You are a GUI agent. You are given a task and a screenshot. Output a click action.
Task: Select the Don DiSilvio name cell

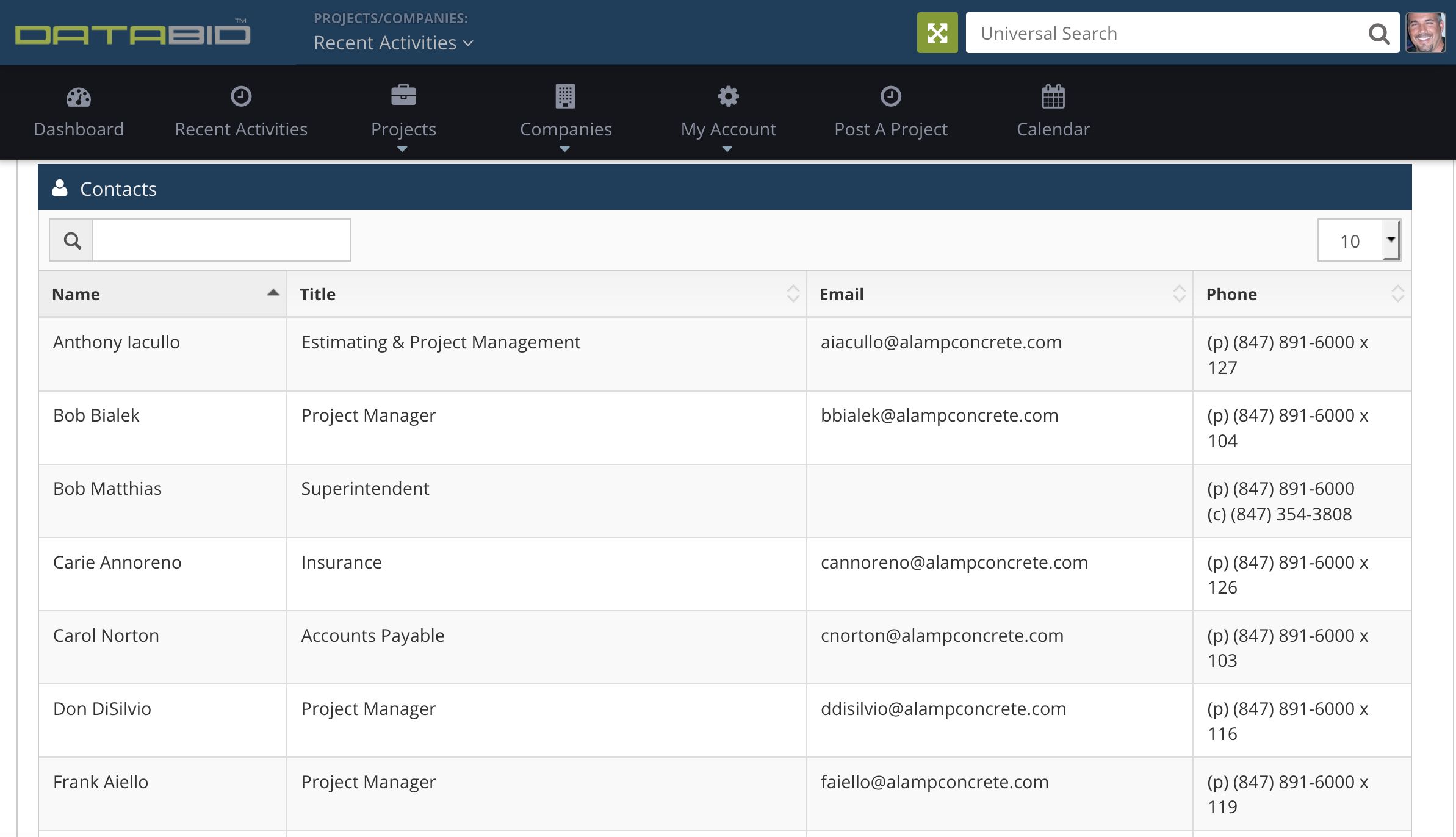[162, 720]
